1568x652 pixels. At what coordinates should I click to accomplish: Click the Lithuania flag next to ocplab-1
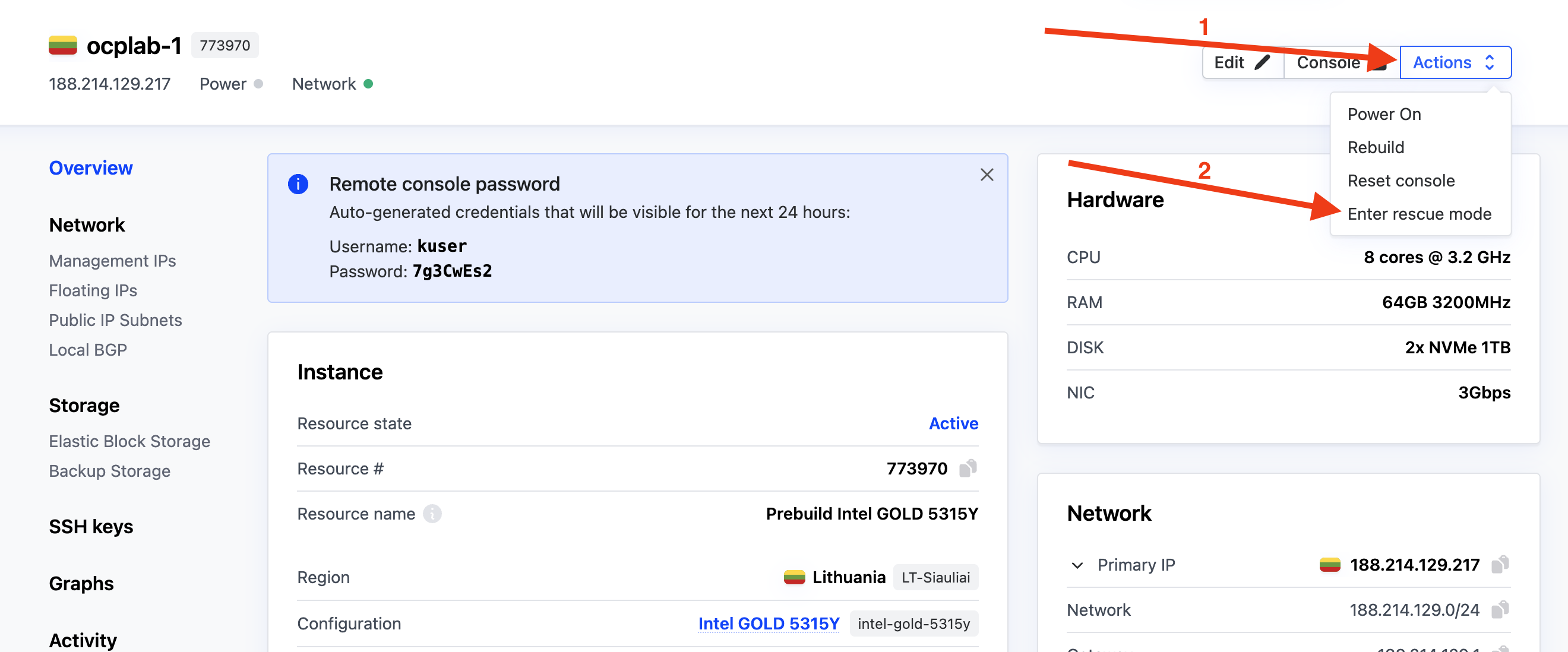[63, 46]
